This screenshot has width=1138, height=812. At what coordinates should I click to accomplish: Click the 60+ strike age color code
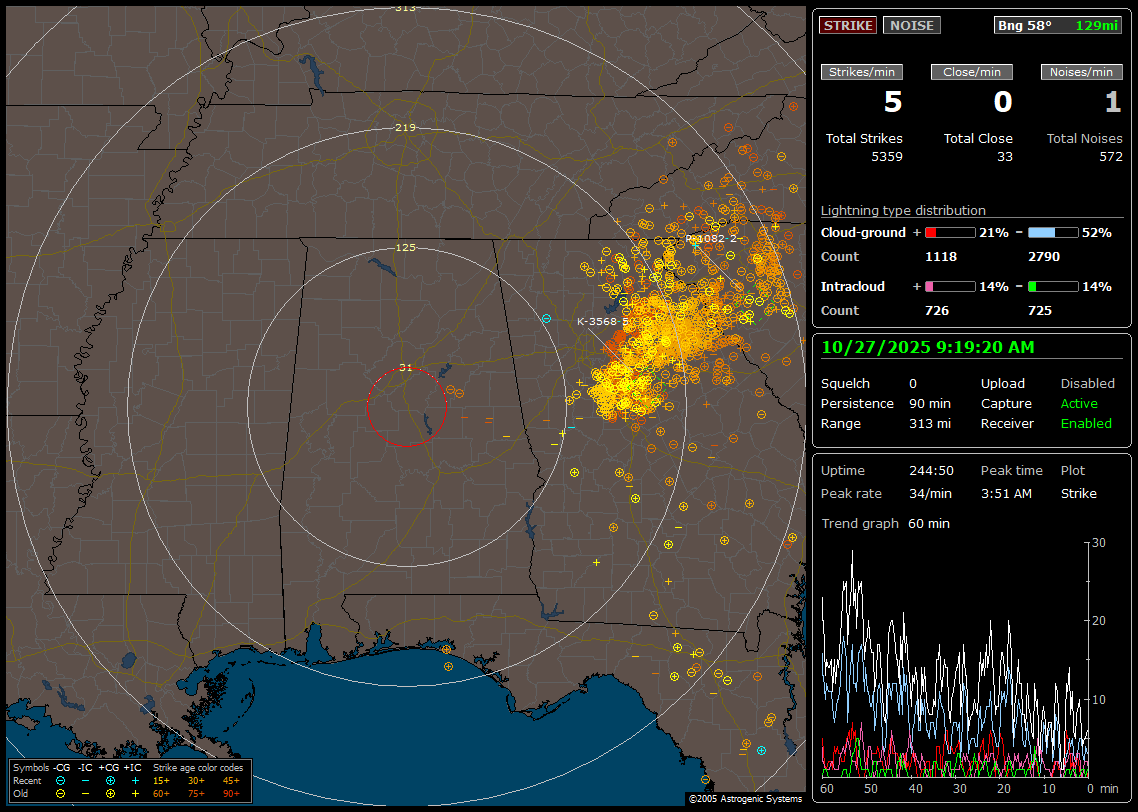pos(161,793)
